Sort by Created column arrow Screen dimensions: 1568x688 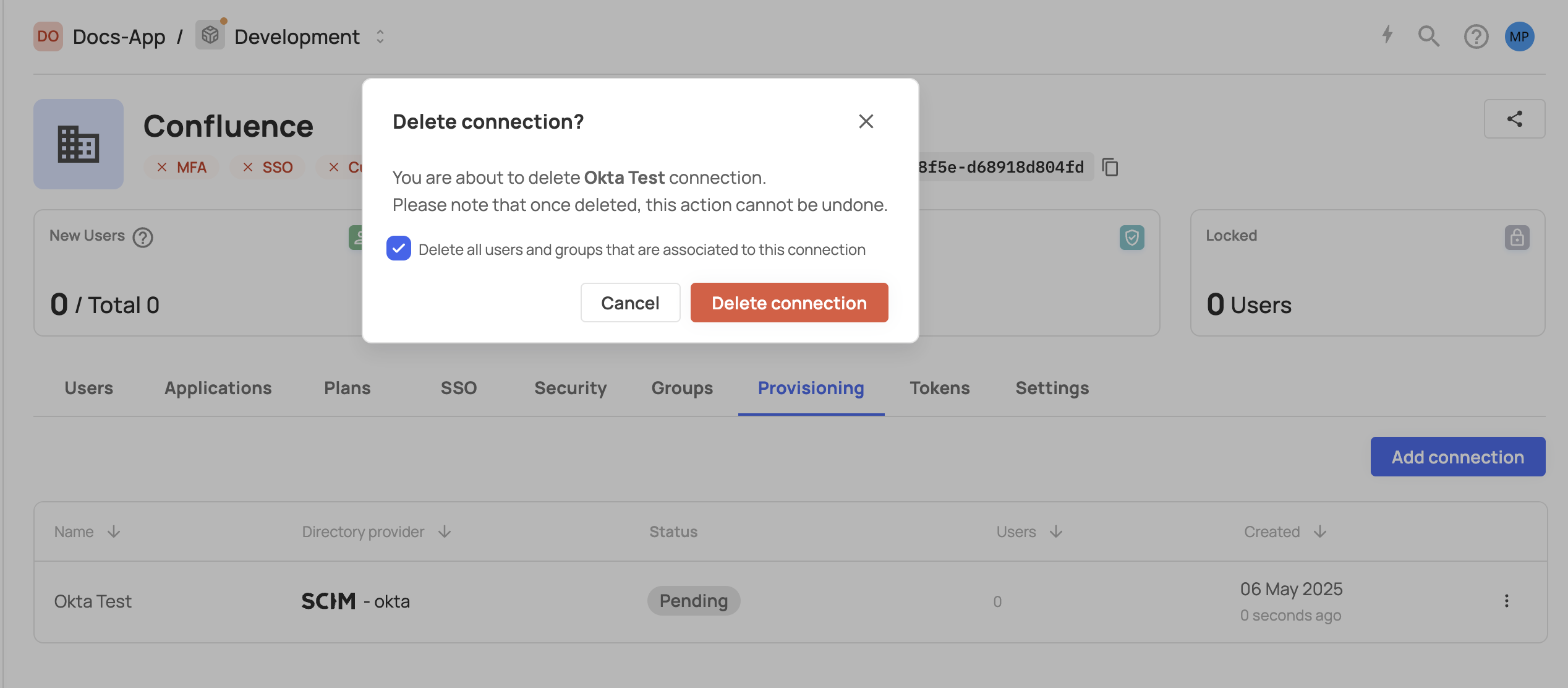tap(1320, 532)
